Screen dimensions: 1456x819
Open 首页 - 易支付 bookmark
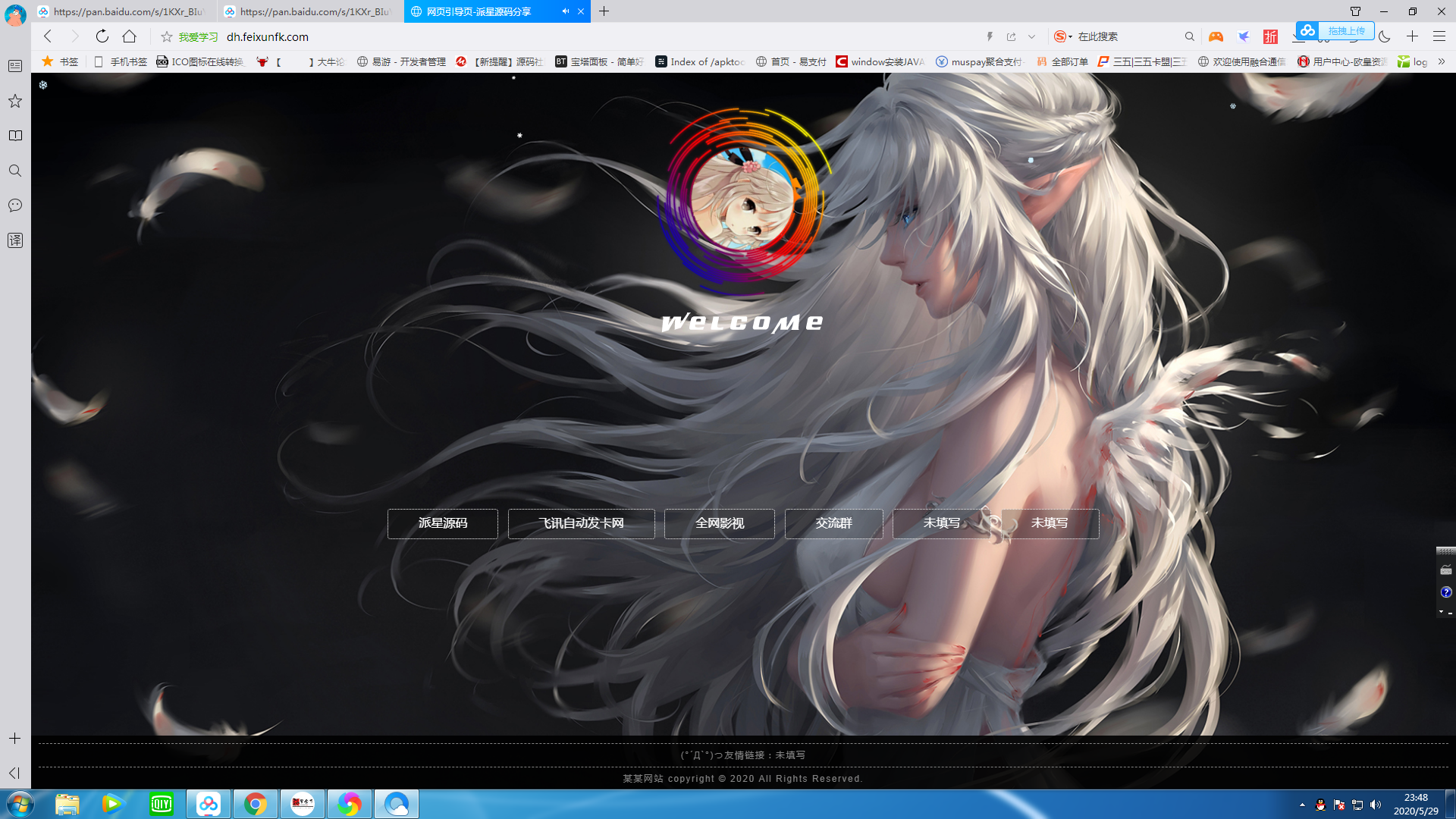tap(791, 61)
